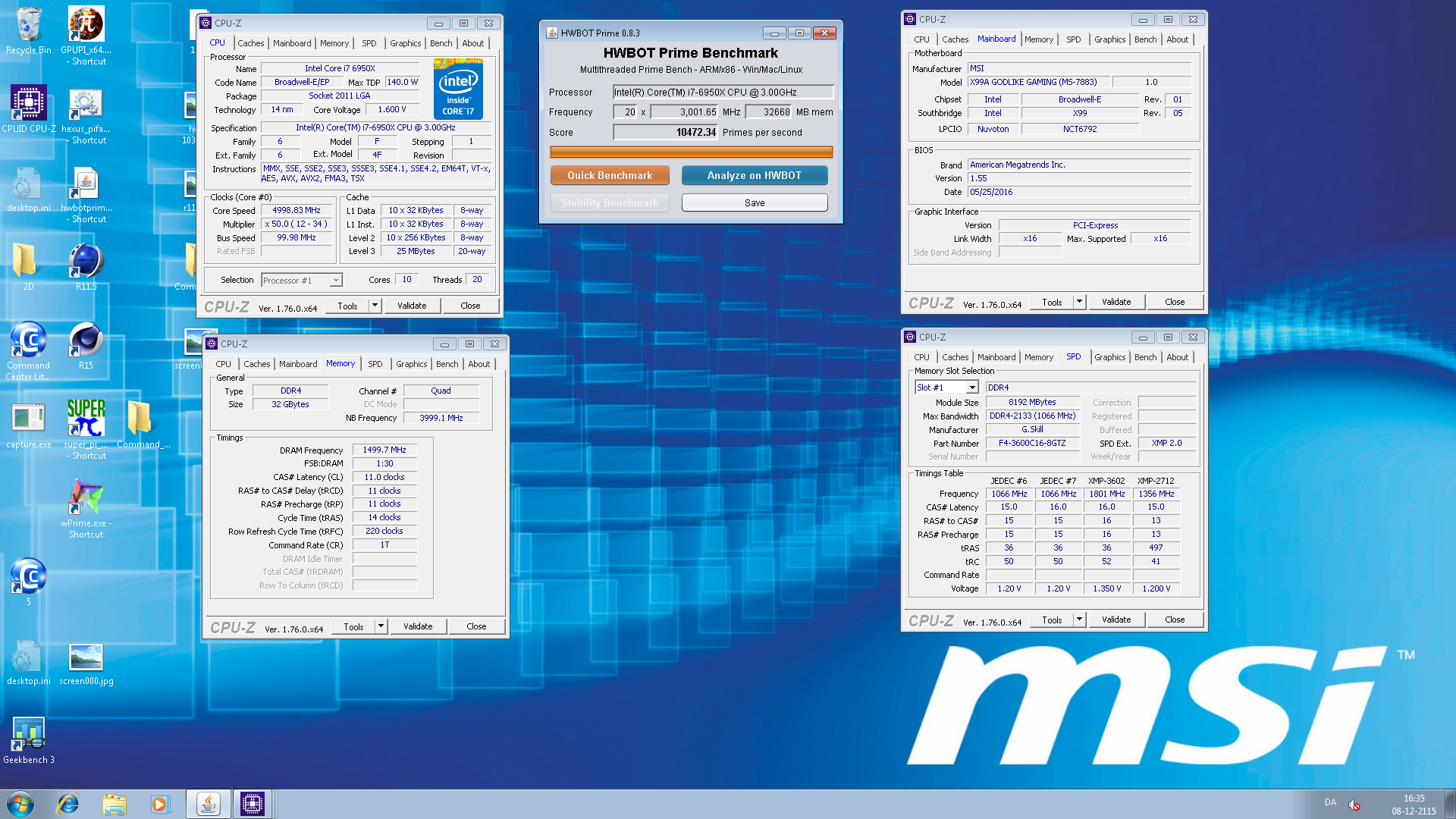Image resolution: width=1456 pixels, height=819 pixels.
Task: Select About tab in SPD window
Action: (x=1177, y=357)
